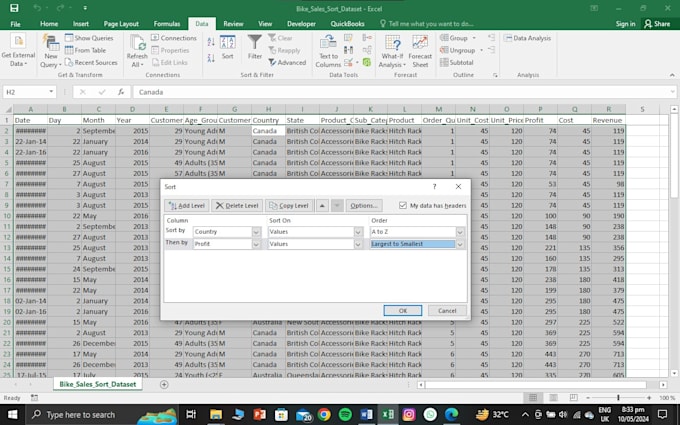Open Sort On dropdown for Profit row
The image size is (680, 425).
point(358,244)
